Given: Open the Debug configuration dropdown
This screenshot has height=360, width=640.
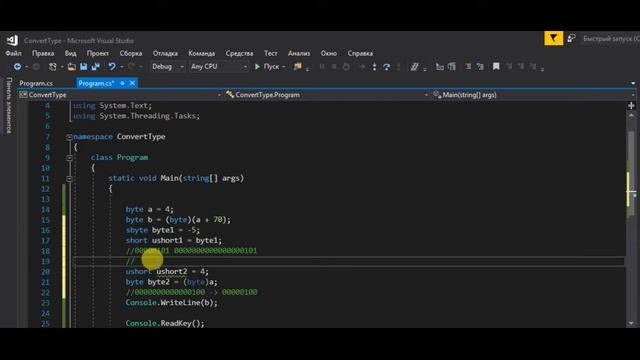Looking at the screenshot, I should [167, 67].
